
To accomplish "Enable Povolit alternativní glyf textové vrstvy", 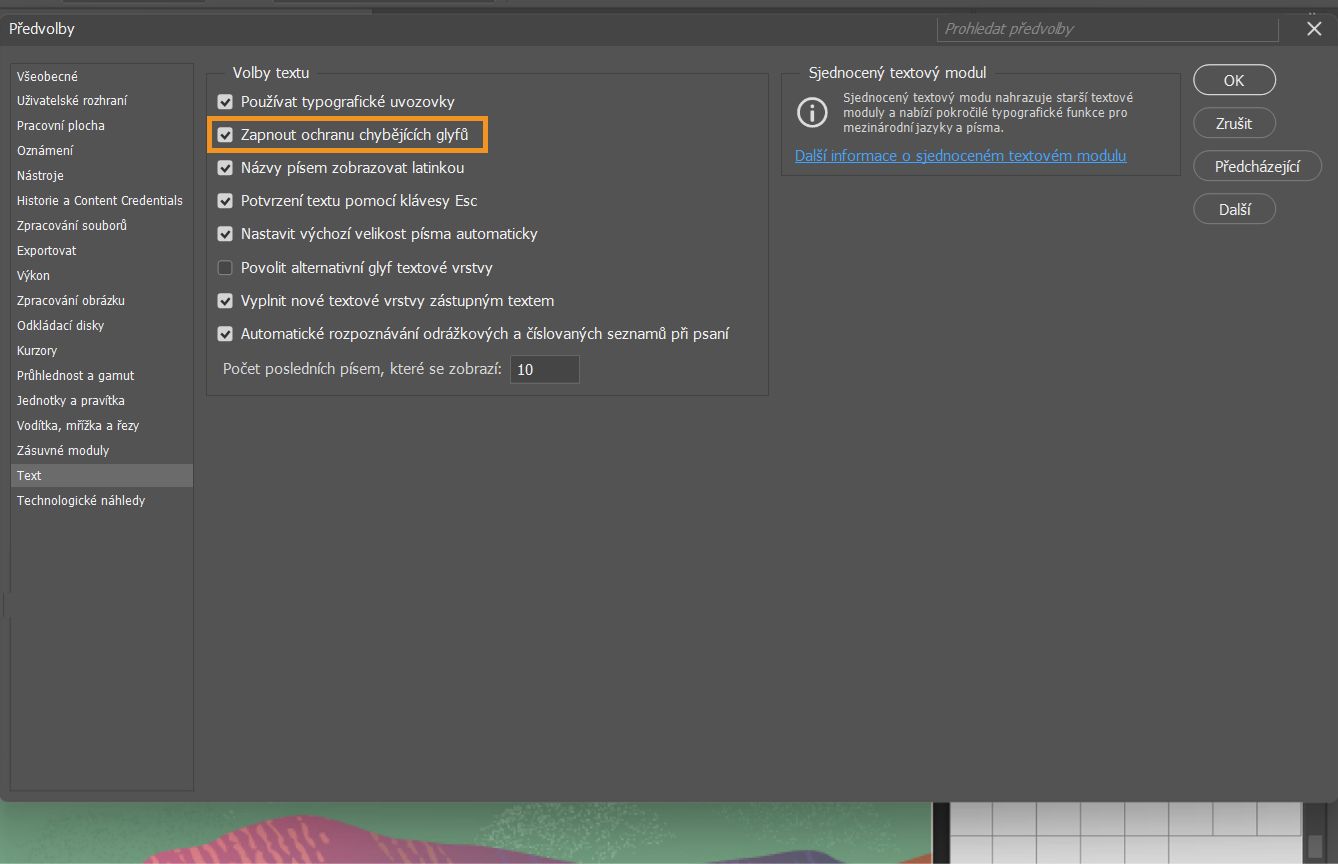I will [225, 268].
